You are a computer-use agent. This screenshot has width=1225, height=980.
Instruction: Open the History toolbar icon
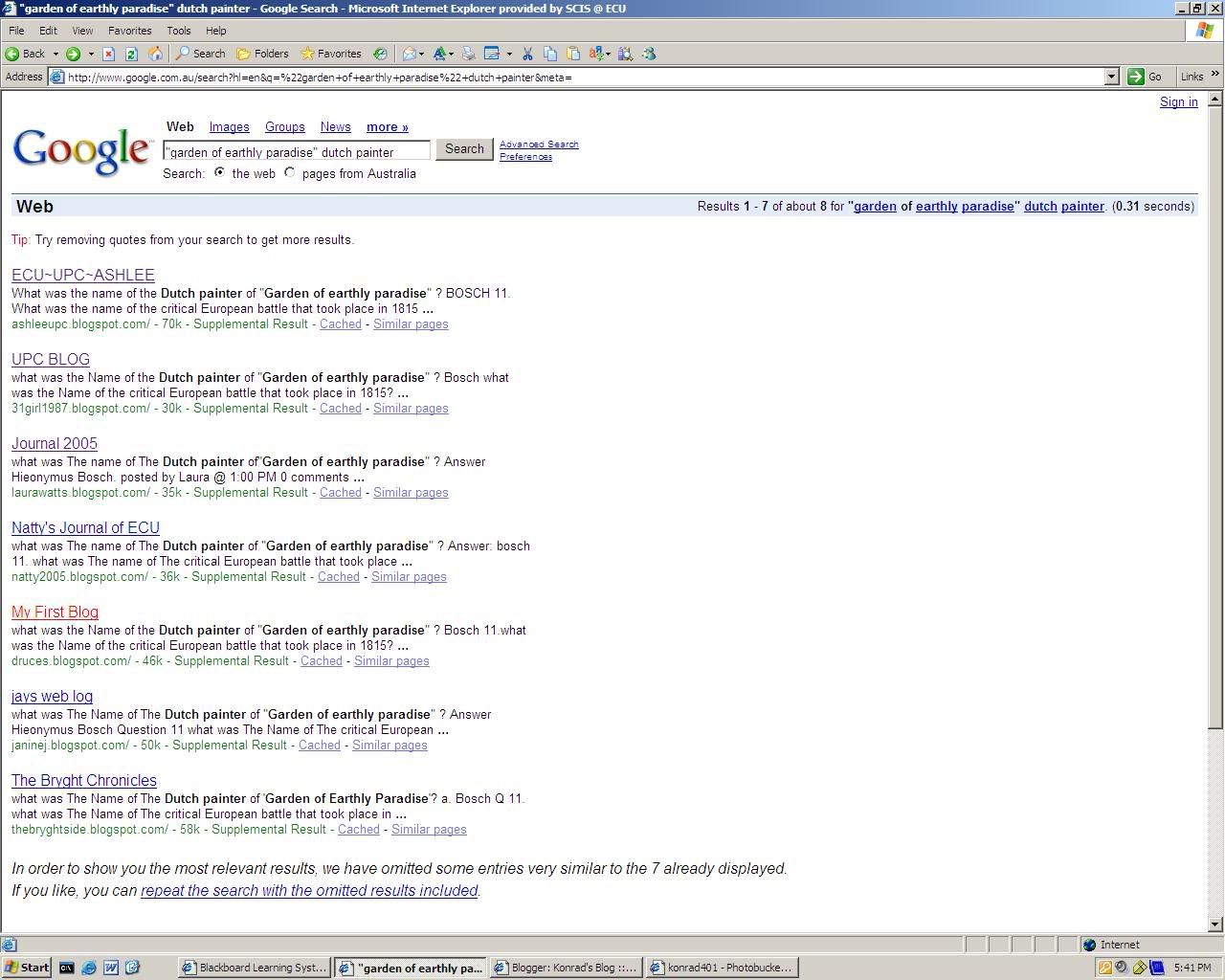click(x=380, y=54)
